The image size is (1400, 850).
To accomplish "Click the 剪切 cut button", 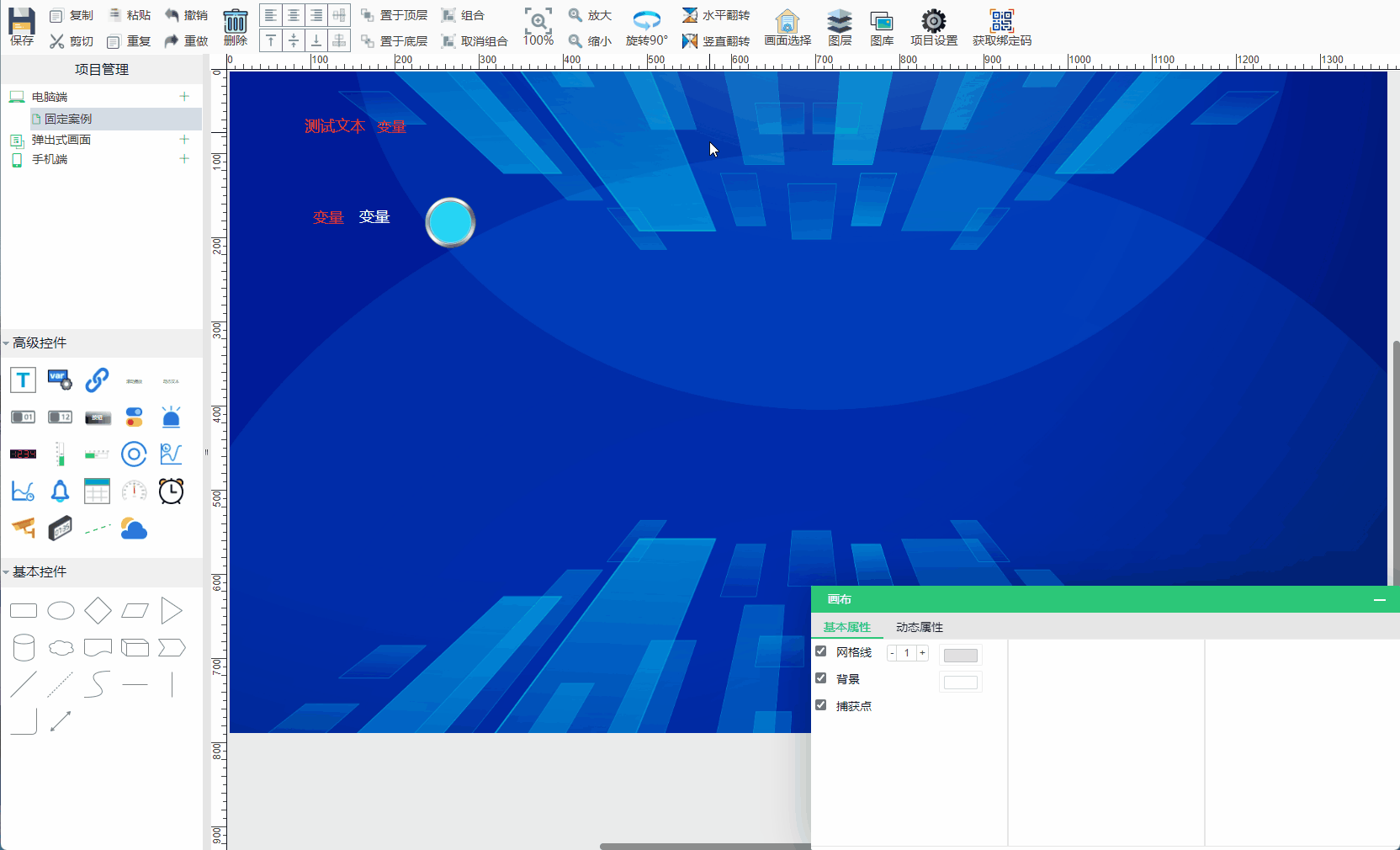I will tap(72, 41).
